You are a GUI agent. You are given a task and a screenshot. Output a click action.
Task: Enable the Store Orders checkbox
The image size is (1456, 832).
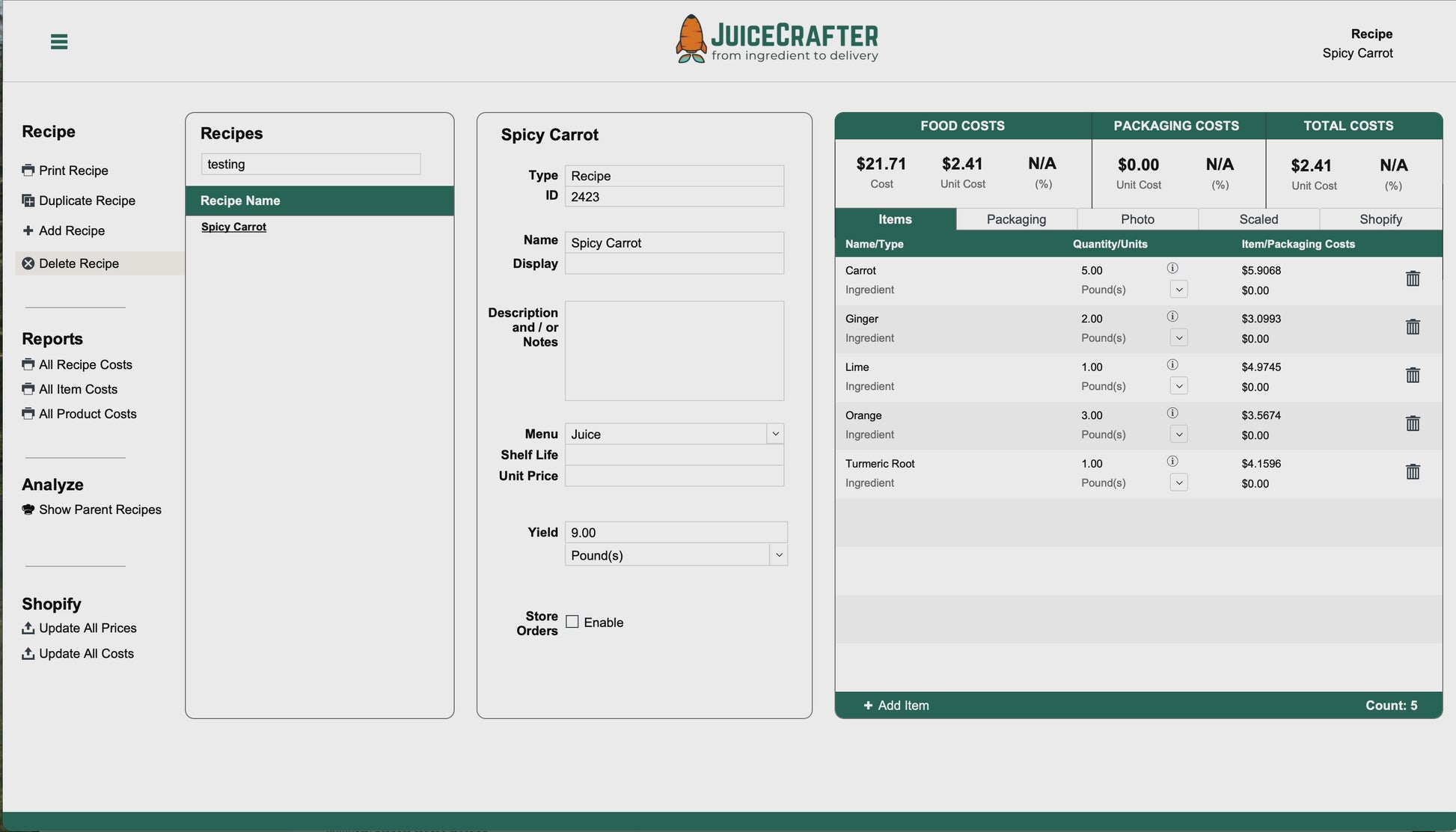pos(572,623)
